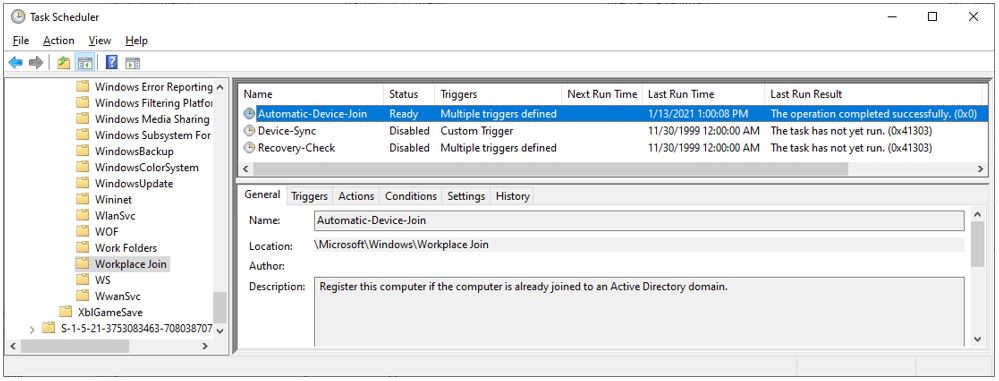
Task: Click the WindowsUpdate folder icon
Action: point(83,183)
